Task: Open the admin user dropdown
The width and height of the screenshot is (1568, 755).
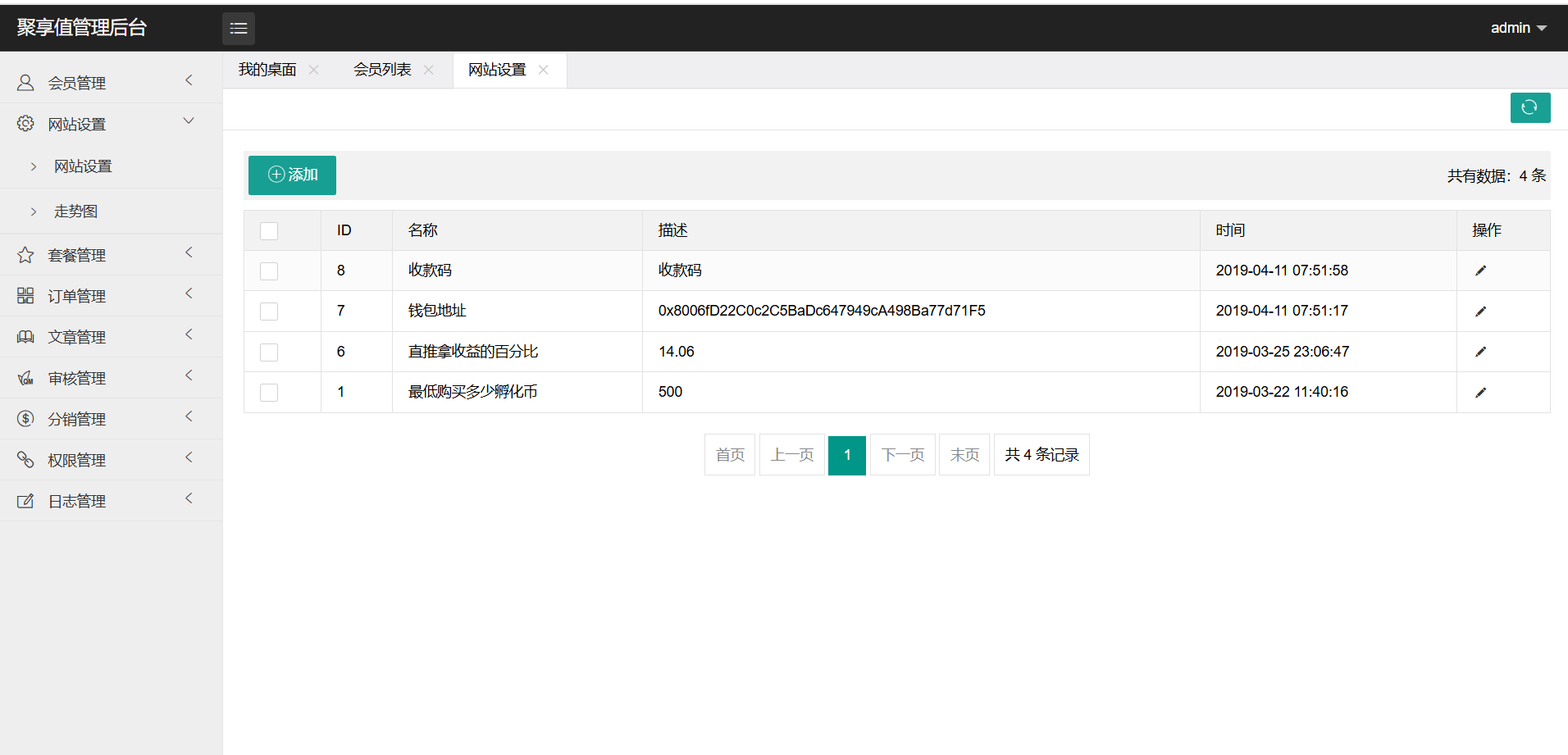Action: tap(1518, 28)
